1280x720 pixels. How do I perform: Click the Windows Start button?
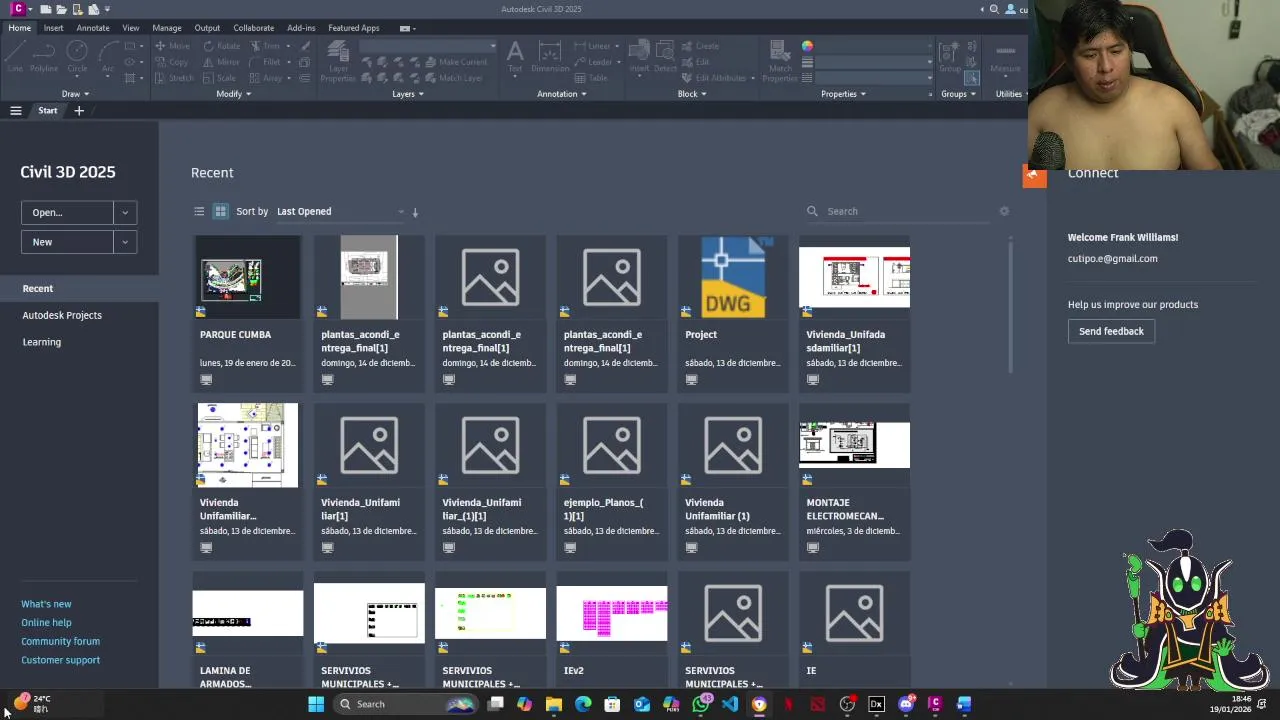pos(316,704)
